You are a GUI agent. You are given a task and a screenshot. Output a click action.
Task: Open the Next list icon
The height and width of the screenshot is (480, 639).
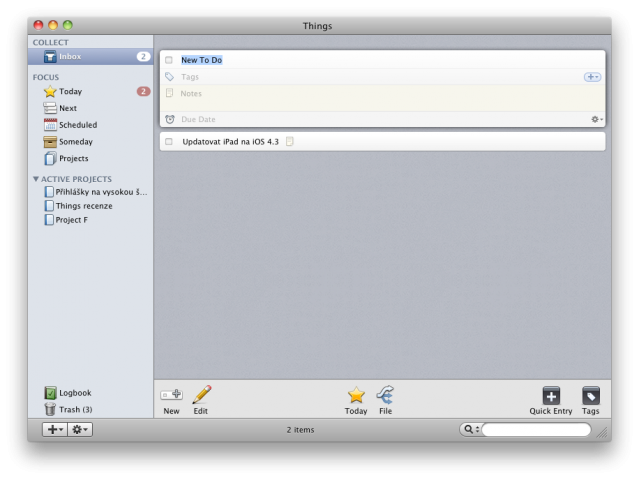tap(50, 108)
